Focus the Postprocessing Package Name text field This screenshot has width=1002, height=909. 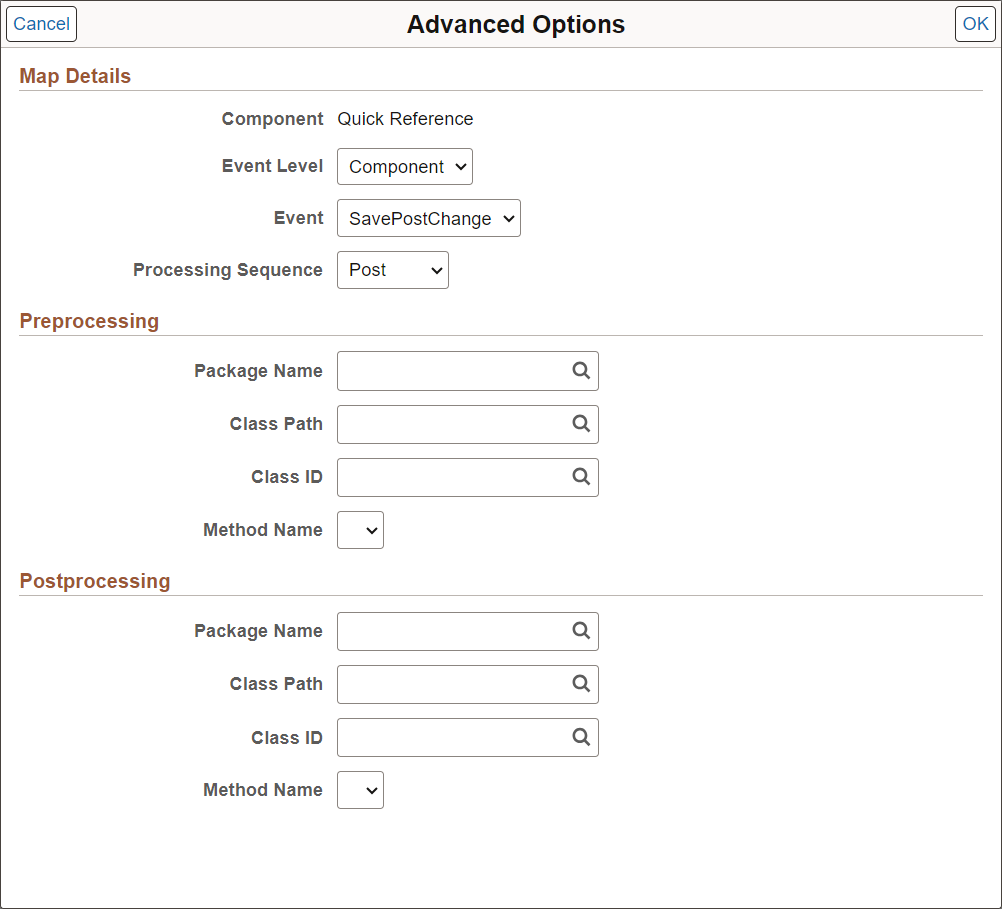point(452,631)
